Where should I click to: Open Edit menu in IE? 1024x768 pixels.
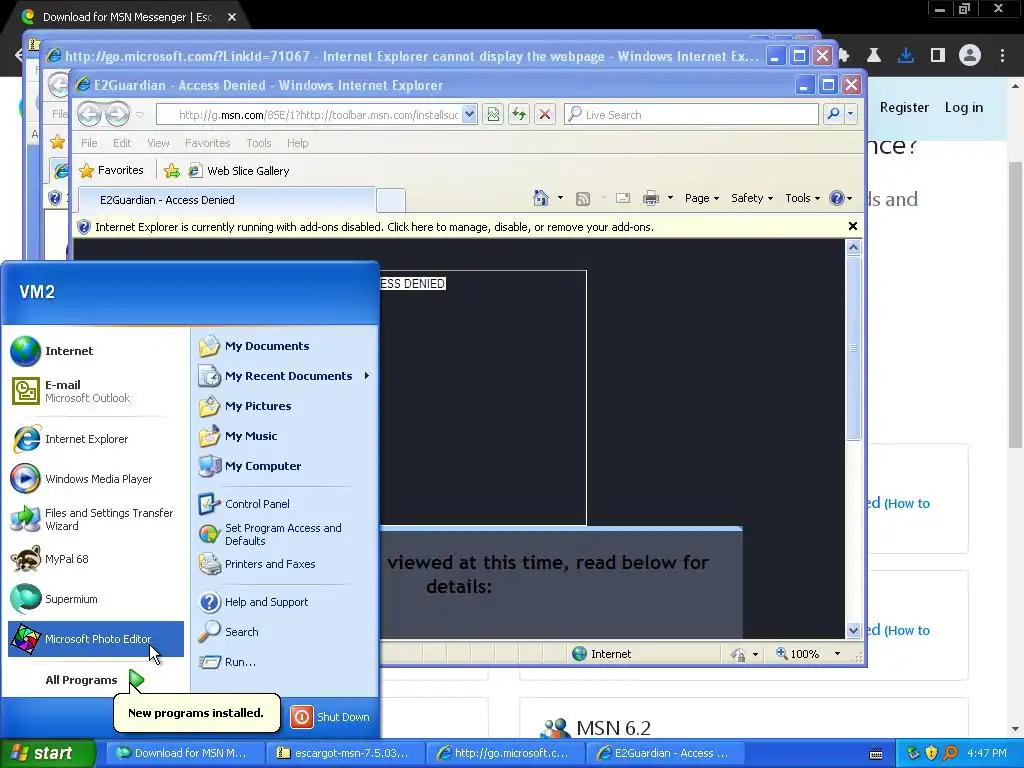(122, 143)
